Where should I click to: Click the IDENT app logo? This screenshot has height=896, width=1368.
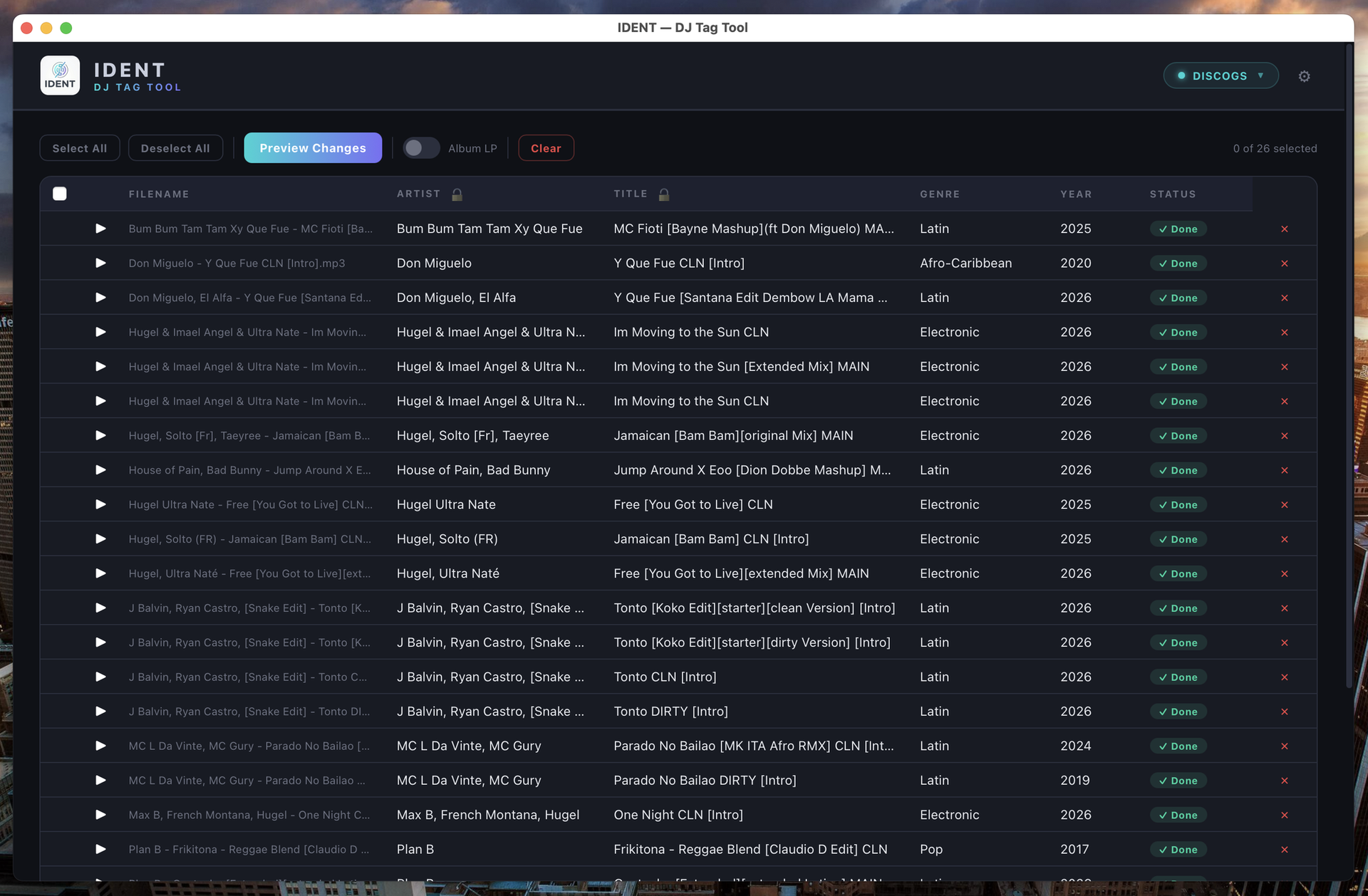(x=60, y=75)
